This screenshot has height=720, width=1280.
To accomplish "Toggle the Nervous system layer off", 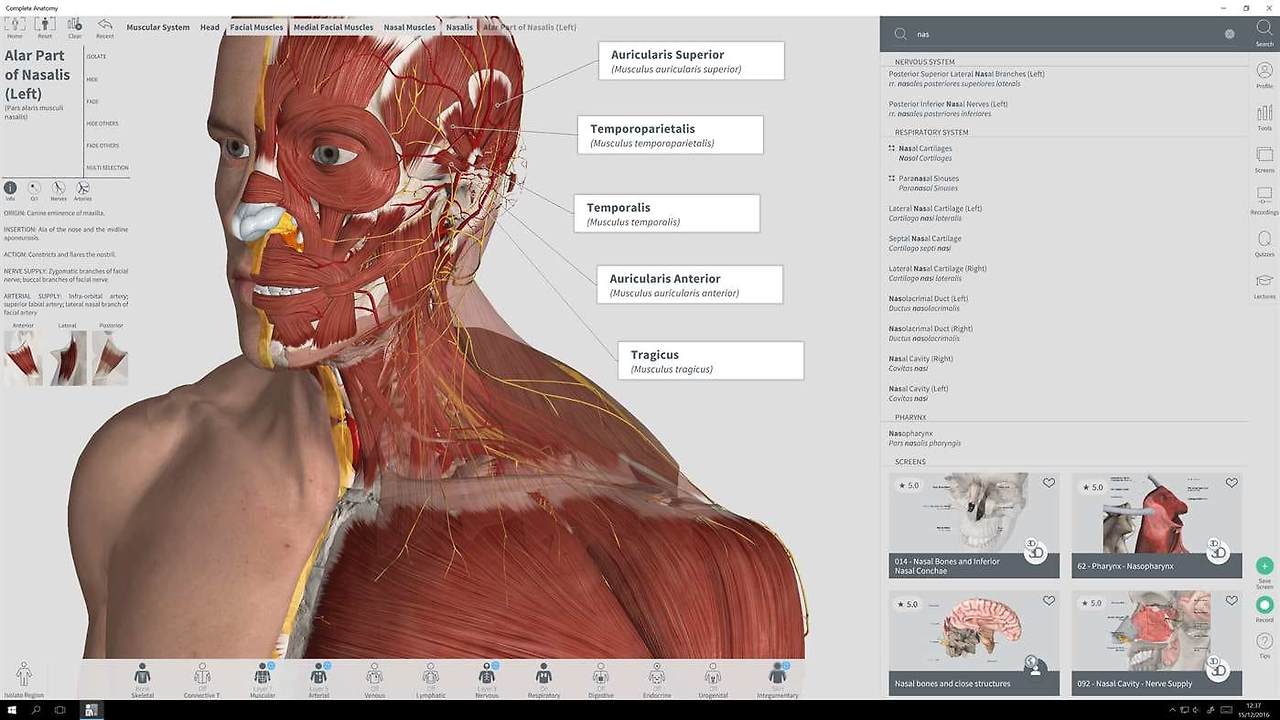I will tap(487, 672).
